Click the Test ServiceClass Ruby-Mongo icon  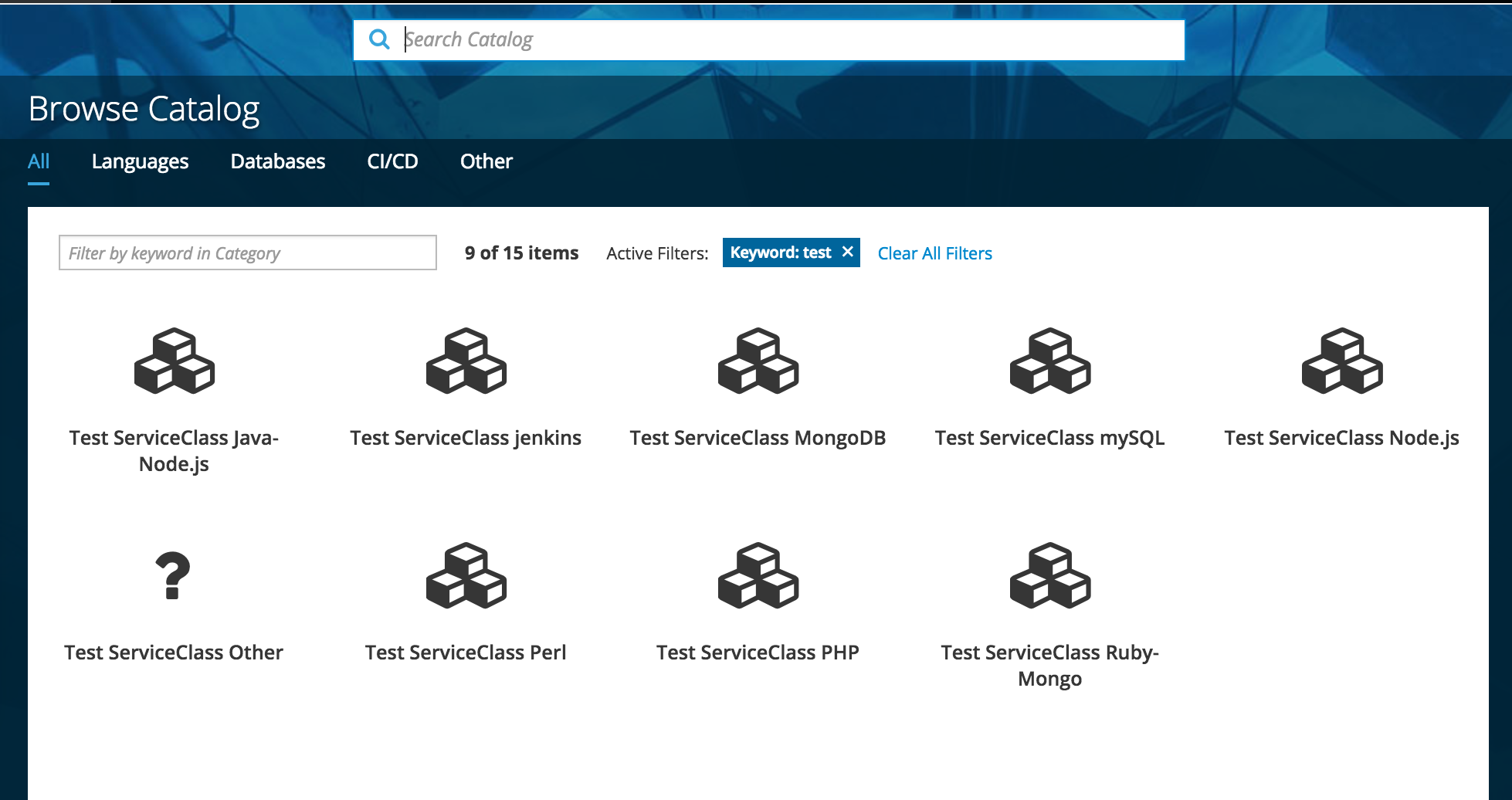(1049, 575)
